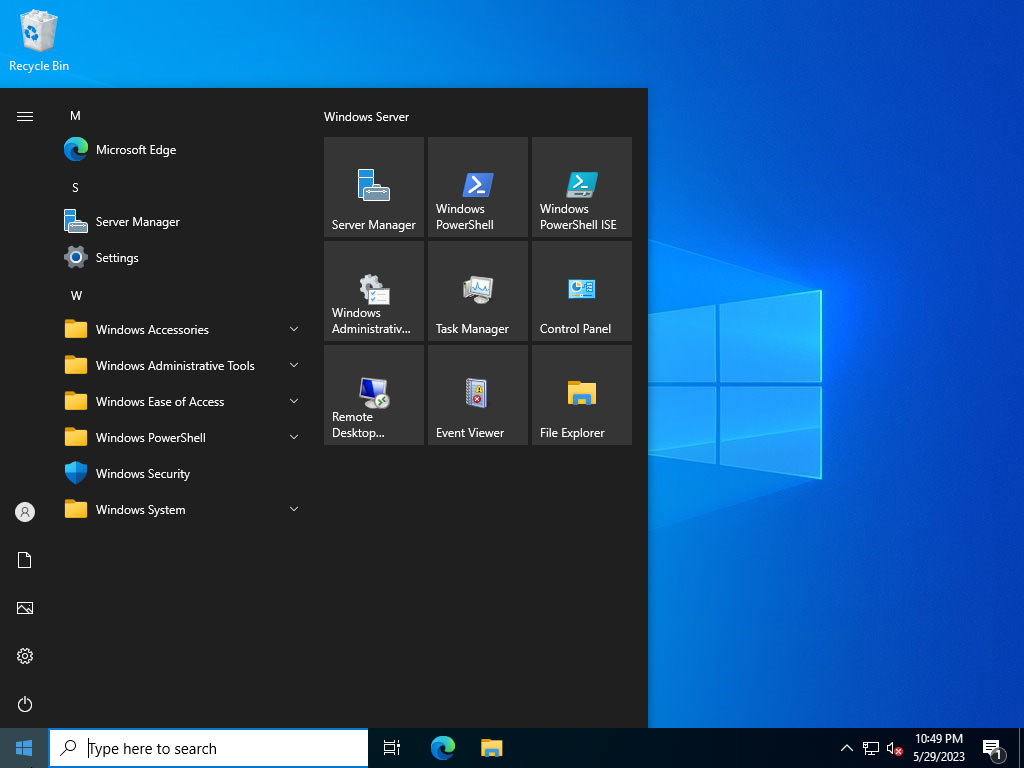Image resolution: width=1024 pixels, height=768 pixels.
Task: Launch Event Viewer tile
Action: 477,394
